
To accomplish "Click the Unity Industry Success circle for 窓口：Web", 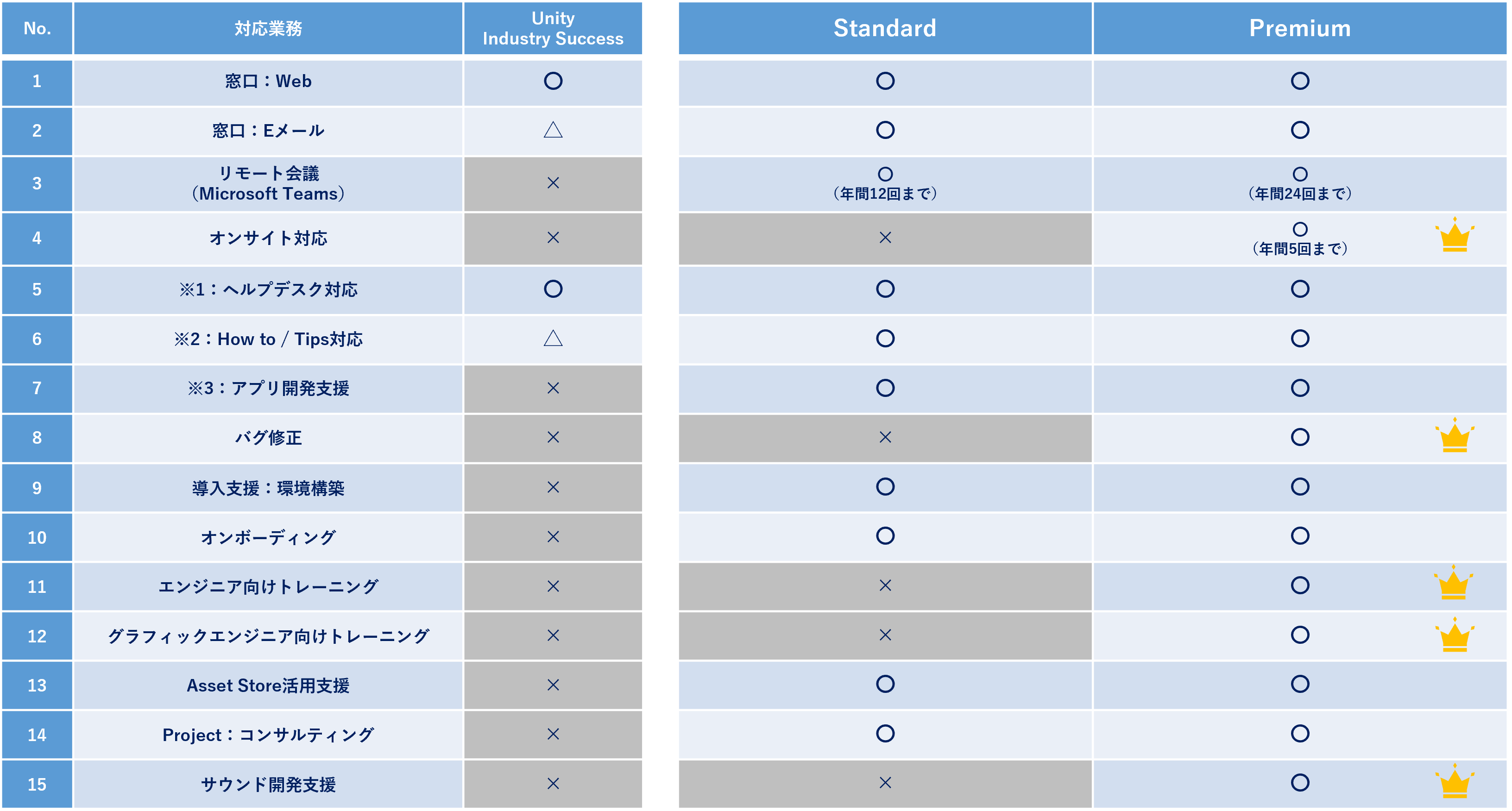I will click(x=553, y=81).
